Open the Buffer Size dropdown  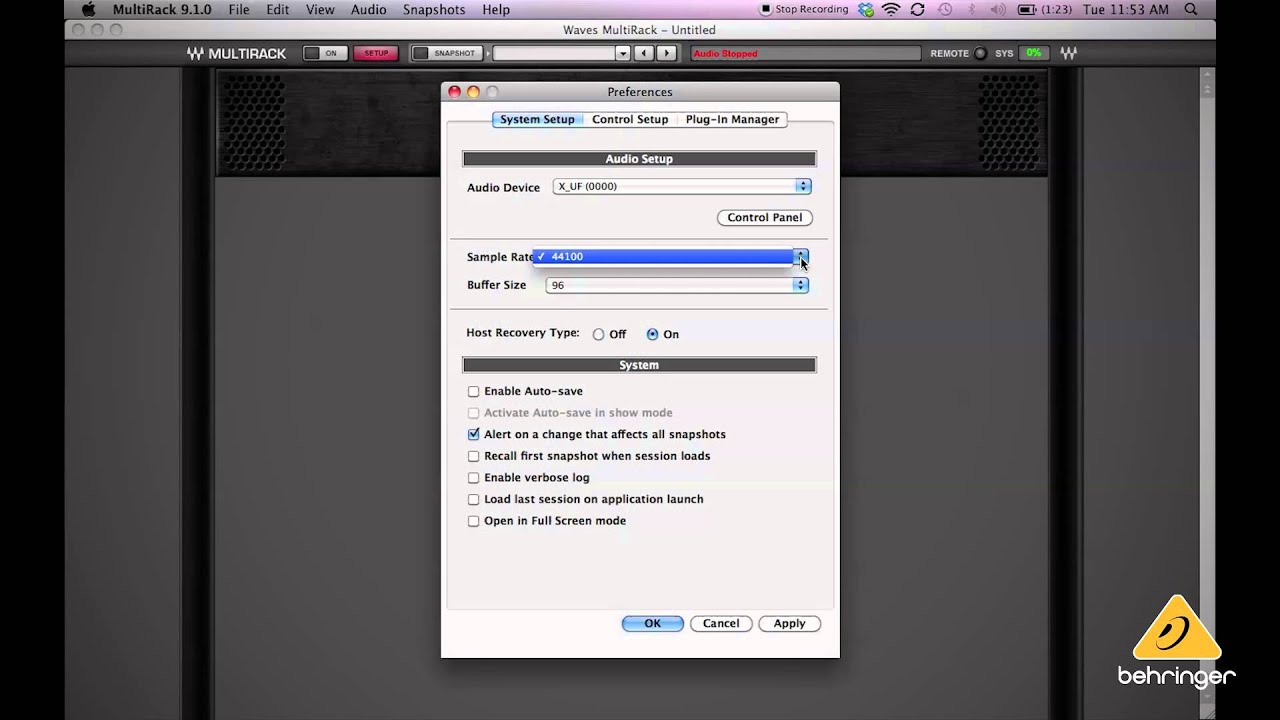[677, 285]
